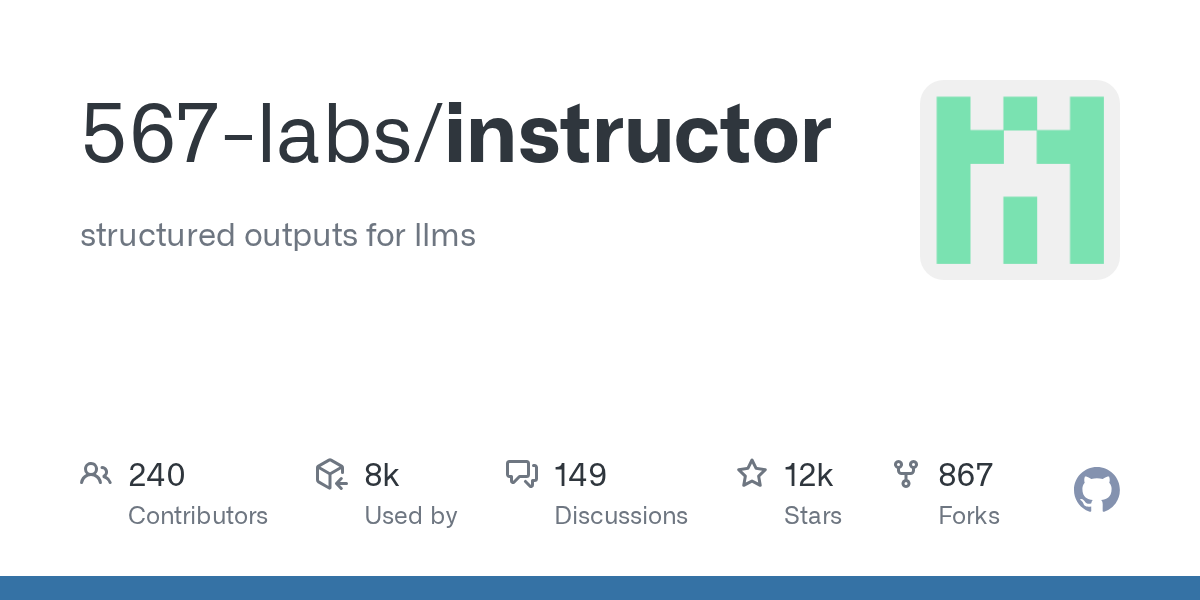The height and width of the screenshot is (600, 1200).
Task: Click the "Contributors" label
Action: pyautogui.click(x=198, y=516)
